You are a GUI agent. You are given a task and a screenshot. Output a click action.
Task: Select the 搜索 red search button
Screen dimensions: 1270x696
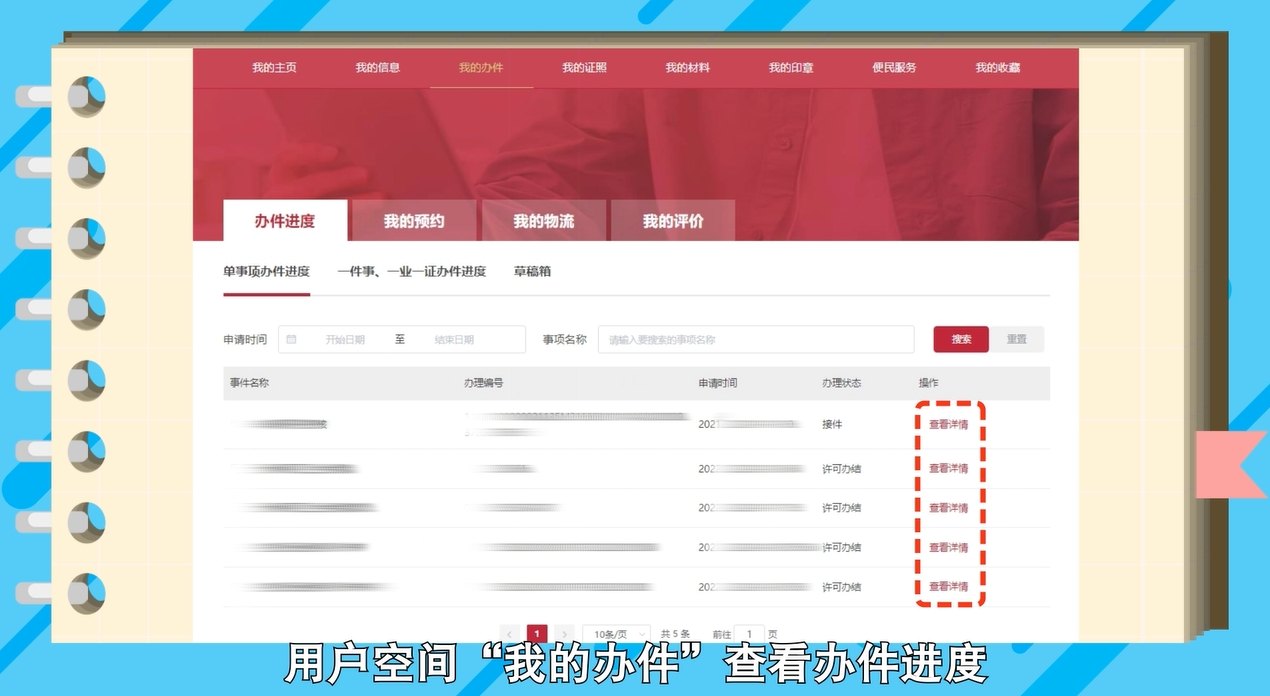tap(960, 339)
